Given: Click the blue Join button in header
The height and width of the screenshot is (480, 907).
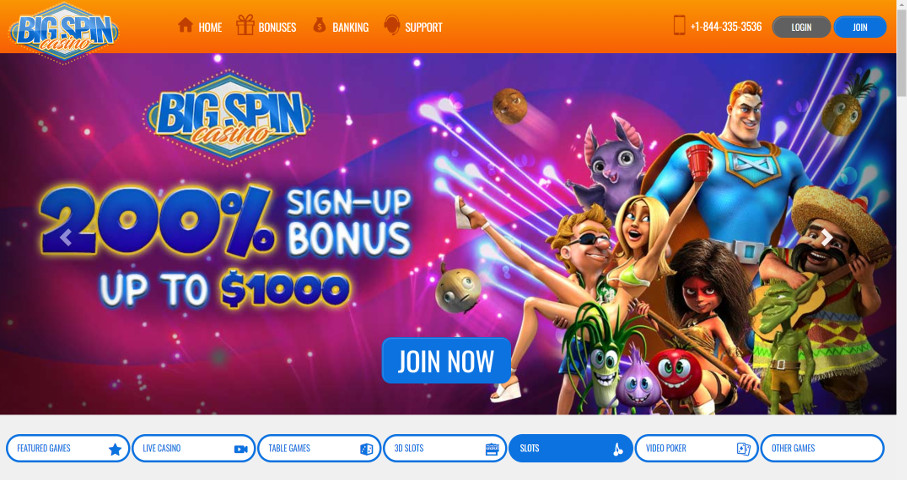Looking at the screenshot, I should click(860, 27).
